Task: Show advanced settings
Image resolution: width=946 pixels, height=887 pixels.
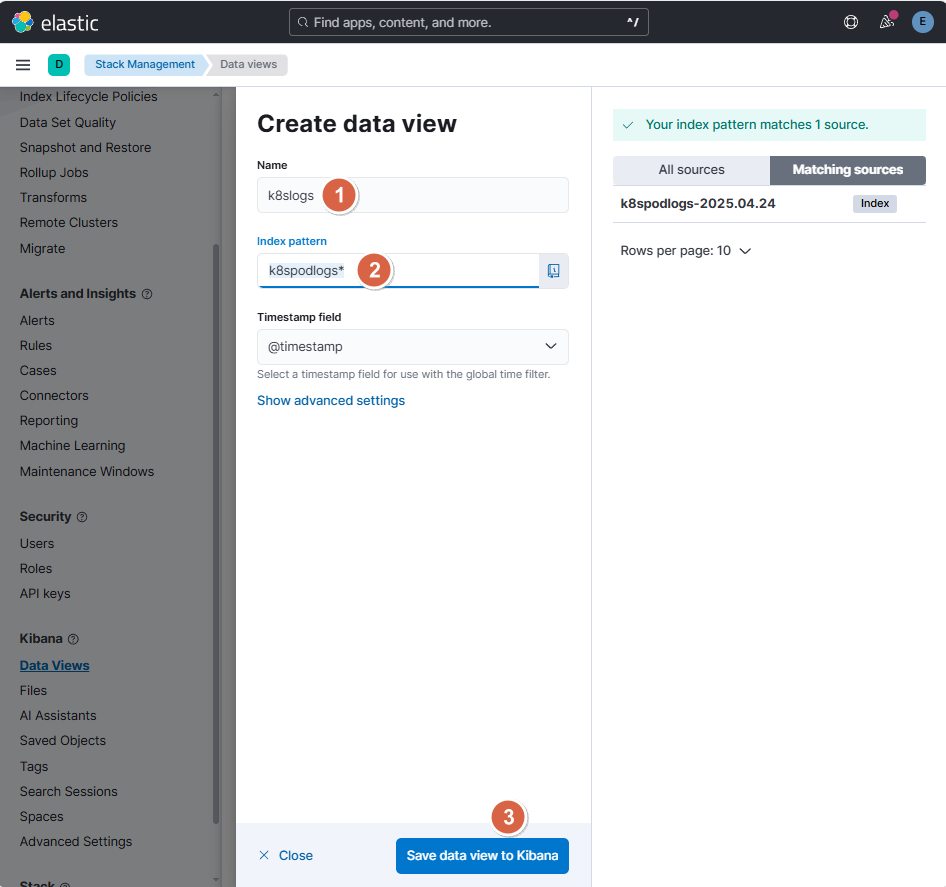Action: [x=331, y=401]
